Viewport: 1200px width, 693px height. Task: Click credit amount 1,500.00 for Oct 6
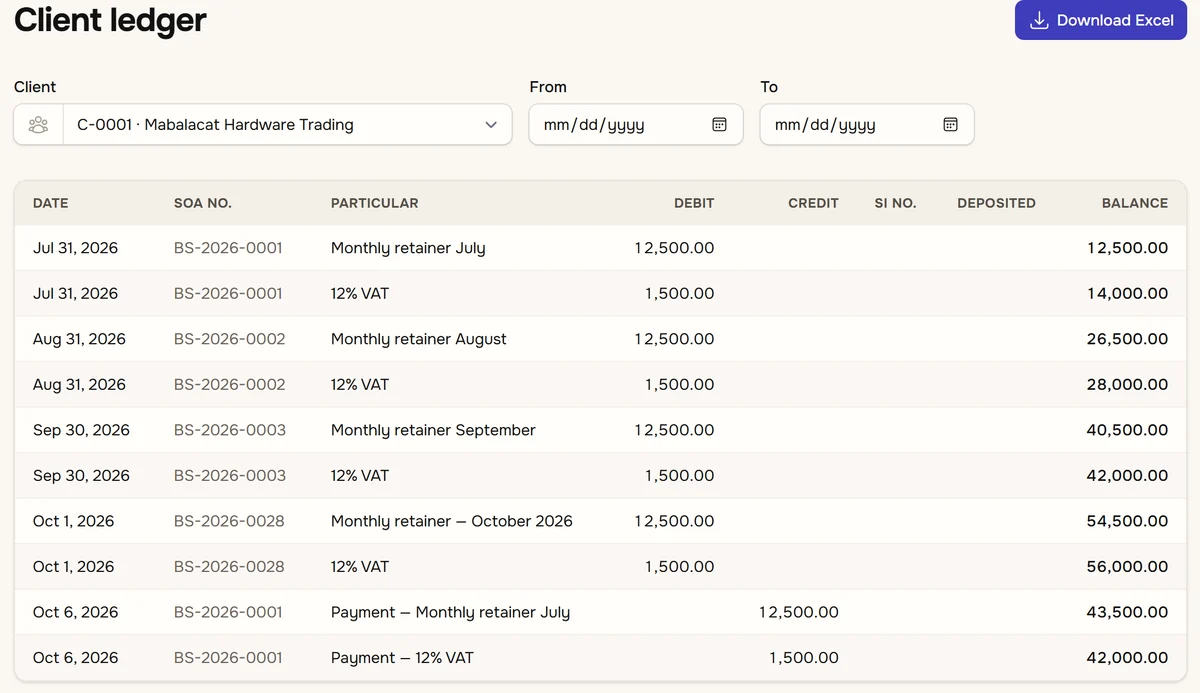click(x=804, y=658)
